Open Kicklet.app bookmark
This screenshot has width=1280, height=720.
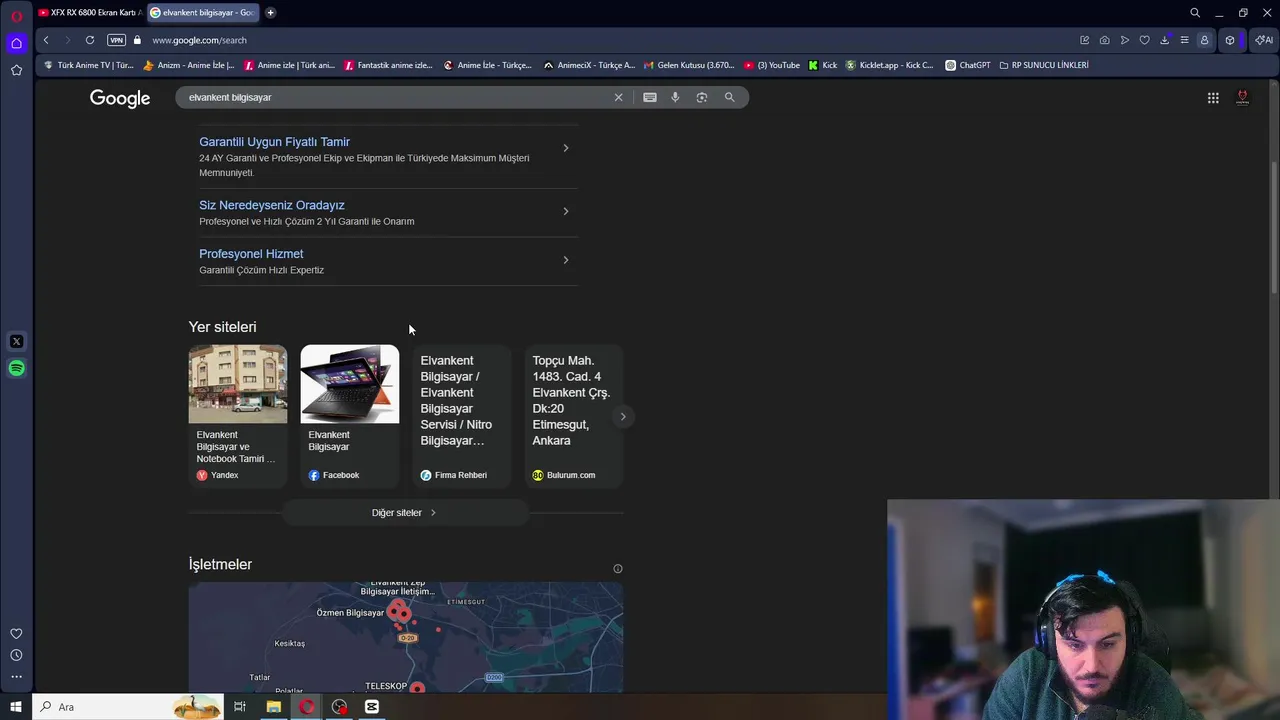pyautogui.click(x=889, y=65)
